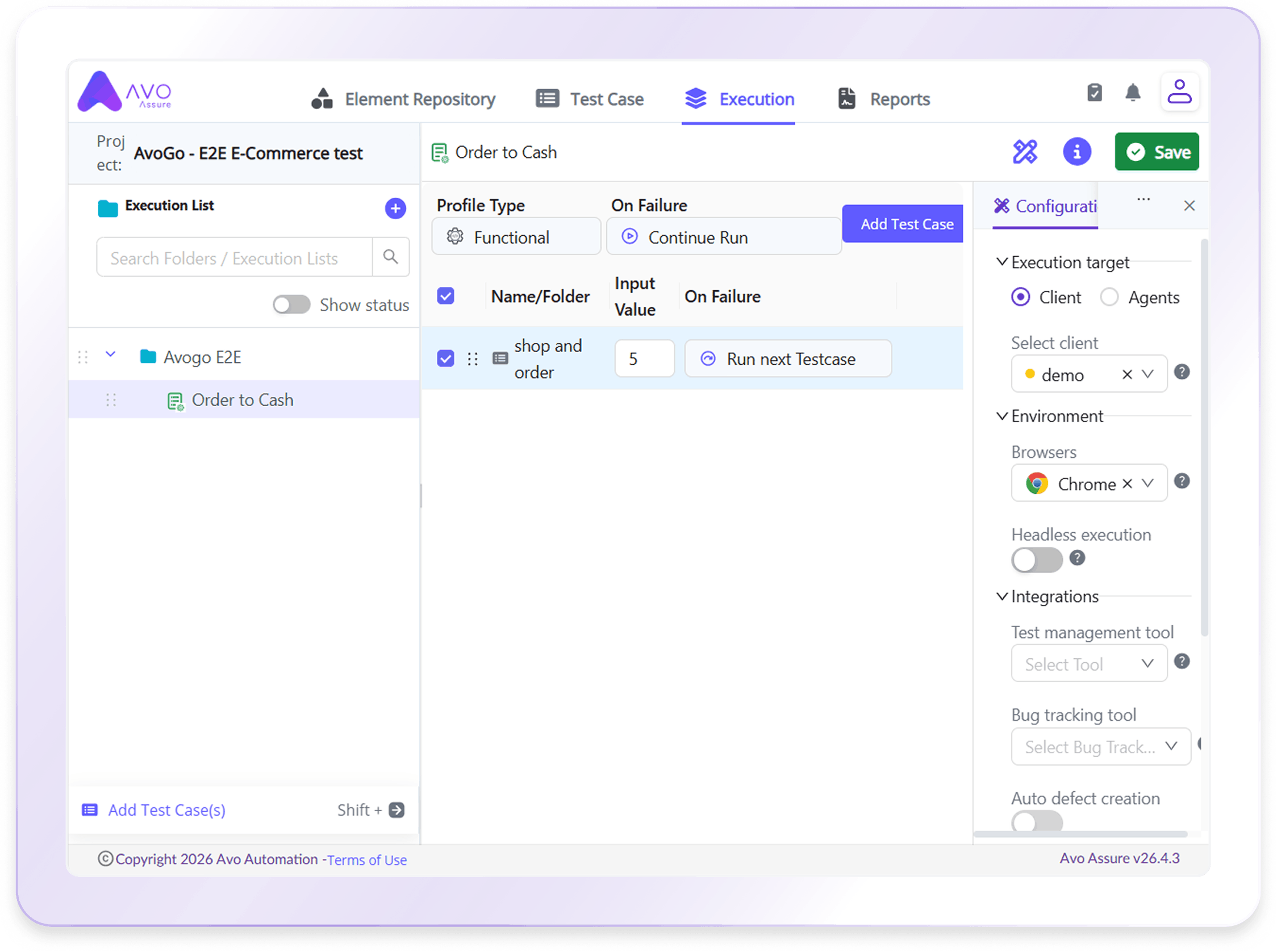Viewport: 1277px width, 952px height.
Task: Switch to the Reports tab
Action: click(883, 99)
